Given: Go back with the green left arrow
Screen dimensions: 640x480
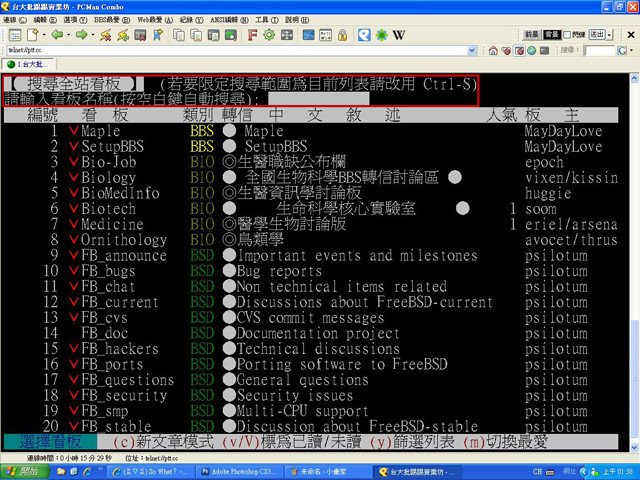Looking at the screenshot, I should point(57,35).
